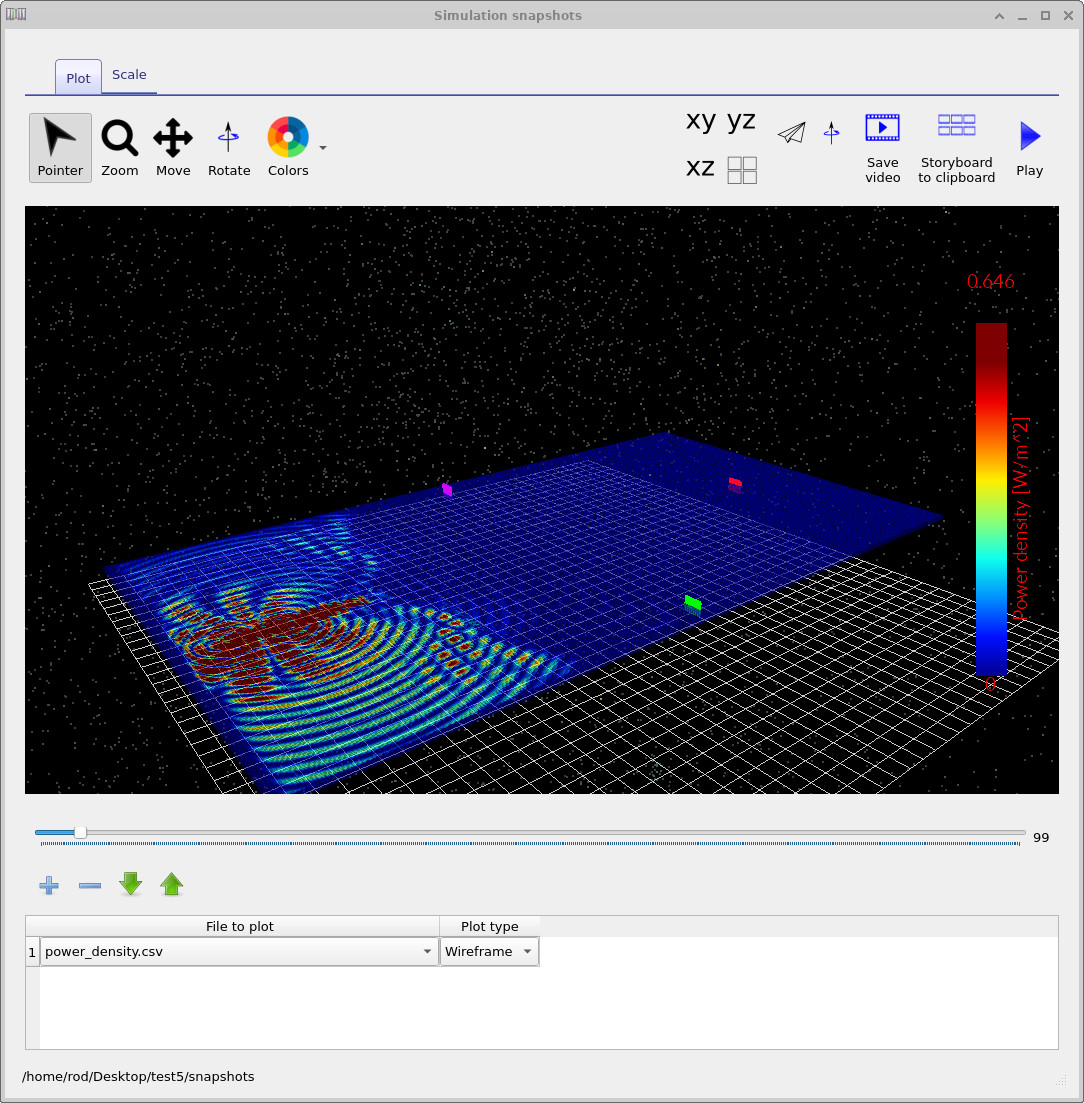1084x1103 pixels.
Task: Switch to the xy view
Action: coord(699,120)
